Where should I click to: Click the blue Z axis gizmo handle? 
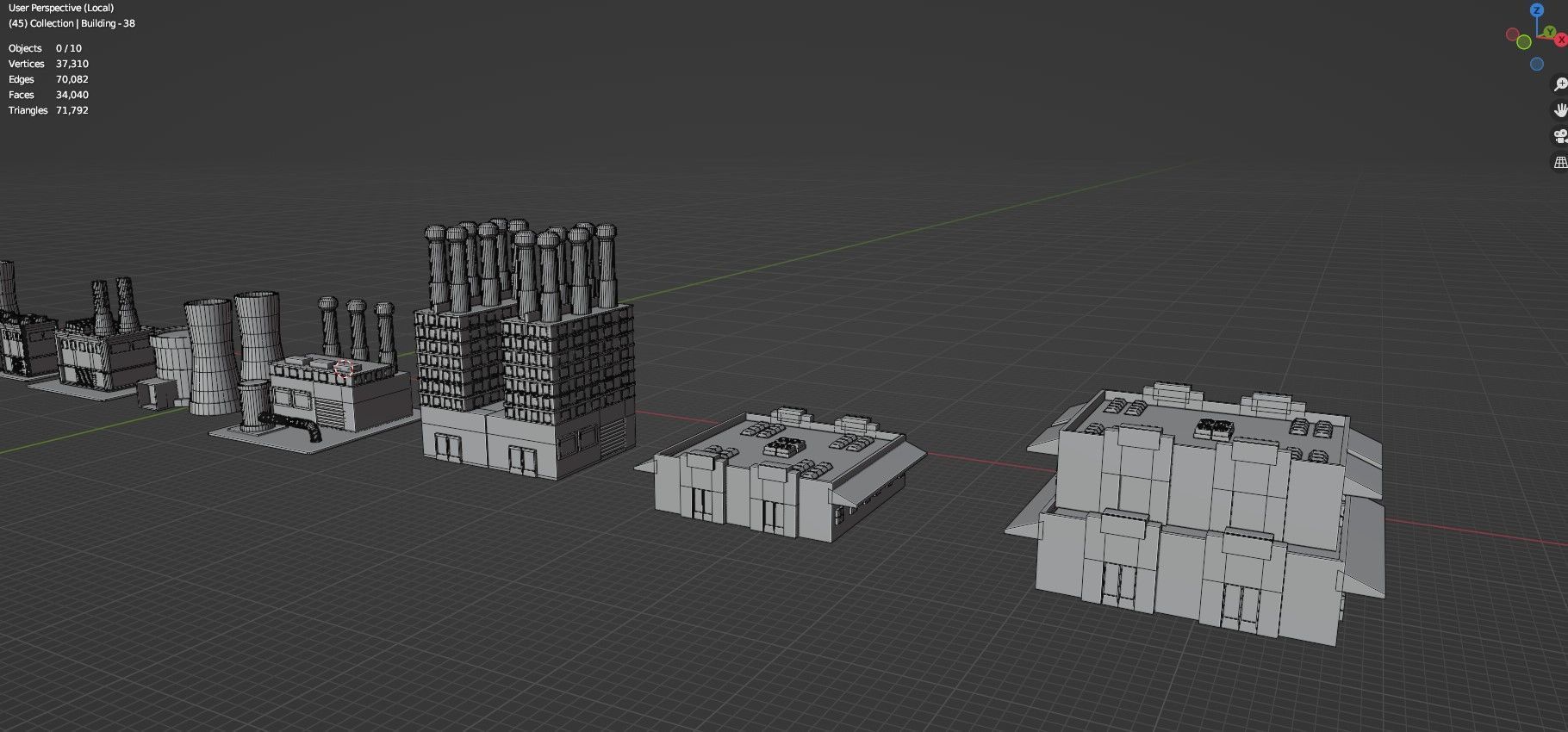tap(1537, 9)
